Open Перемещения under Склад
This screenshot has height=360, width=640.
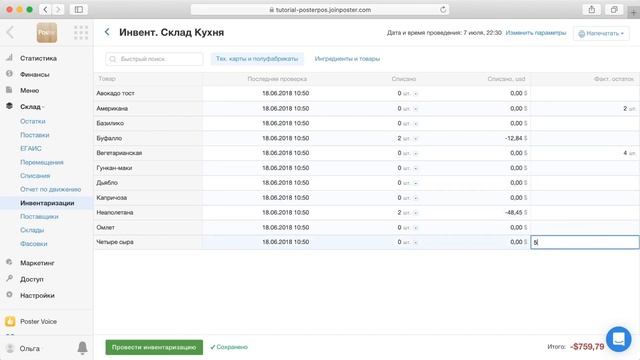tap(42, 162)
